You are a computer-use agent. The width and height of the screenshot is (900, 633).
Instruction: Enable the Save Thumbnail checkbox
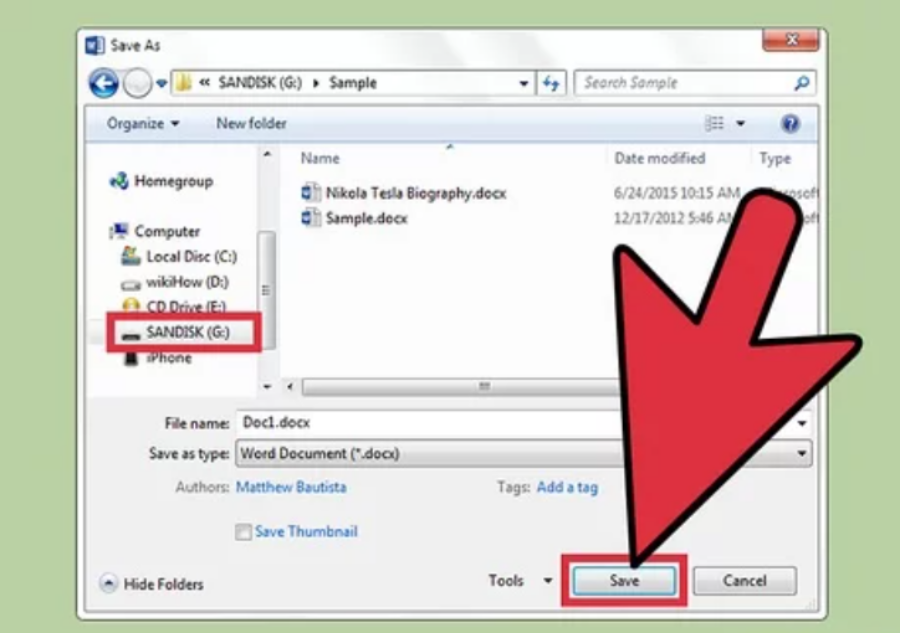[x=243, y=532]
